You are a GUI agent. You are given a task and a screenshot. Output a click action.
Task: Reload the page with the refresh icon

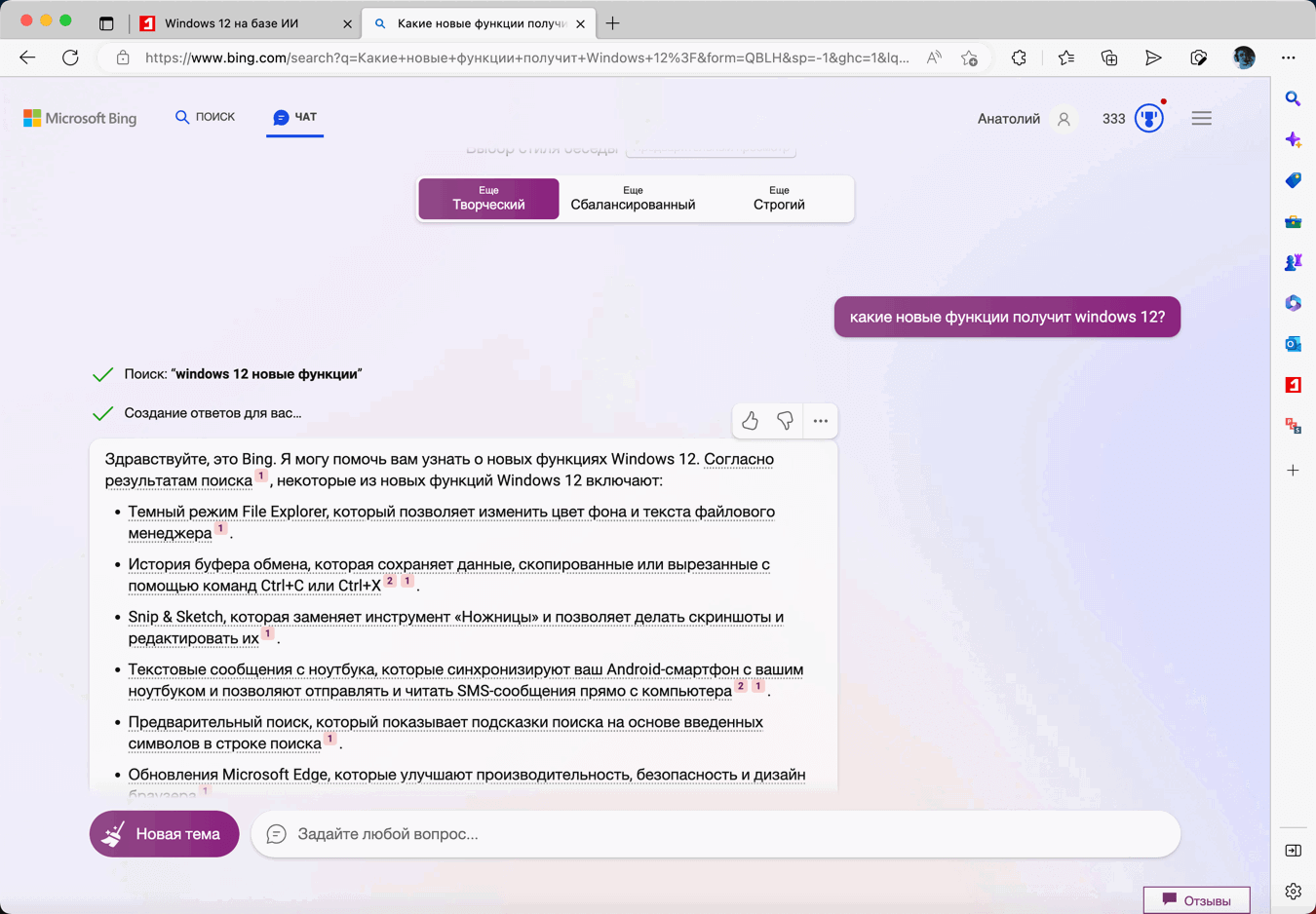click(70, 57)
